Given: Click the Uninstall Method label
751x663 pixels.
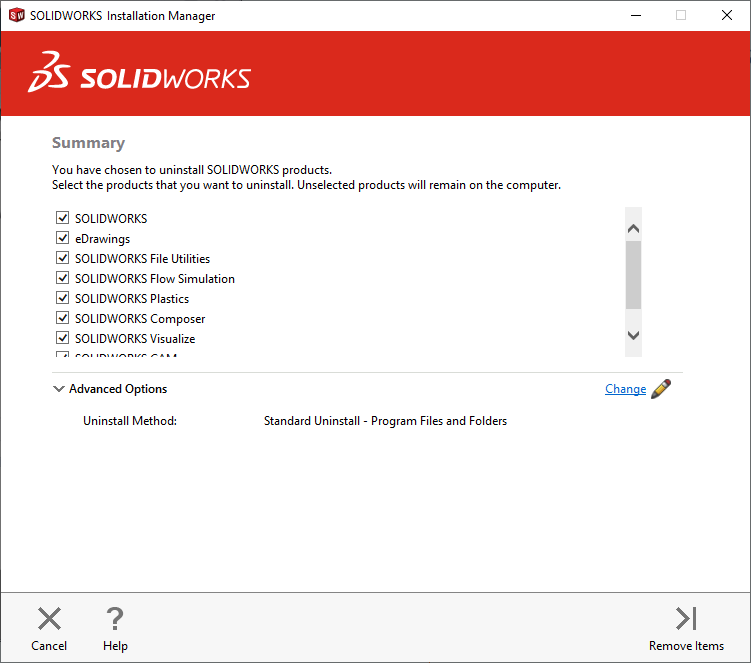Looking at the screenshot, I should [130, 421].
